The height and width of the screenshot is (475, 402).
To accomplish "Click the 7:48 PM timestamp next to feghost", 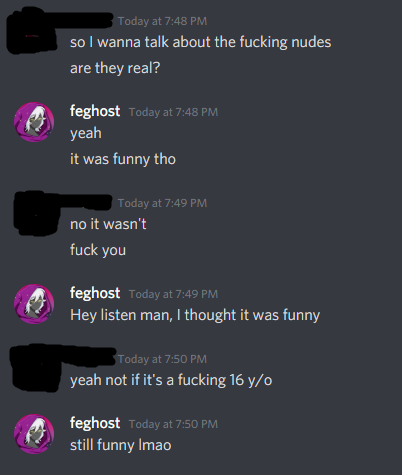I will click(173, 112).
